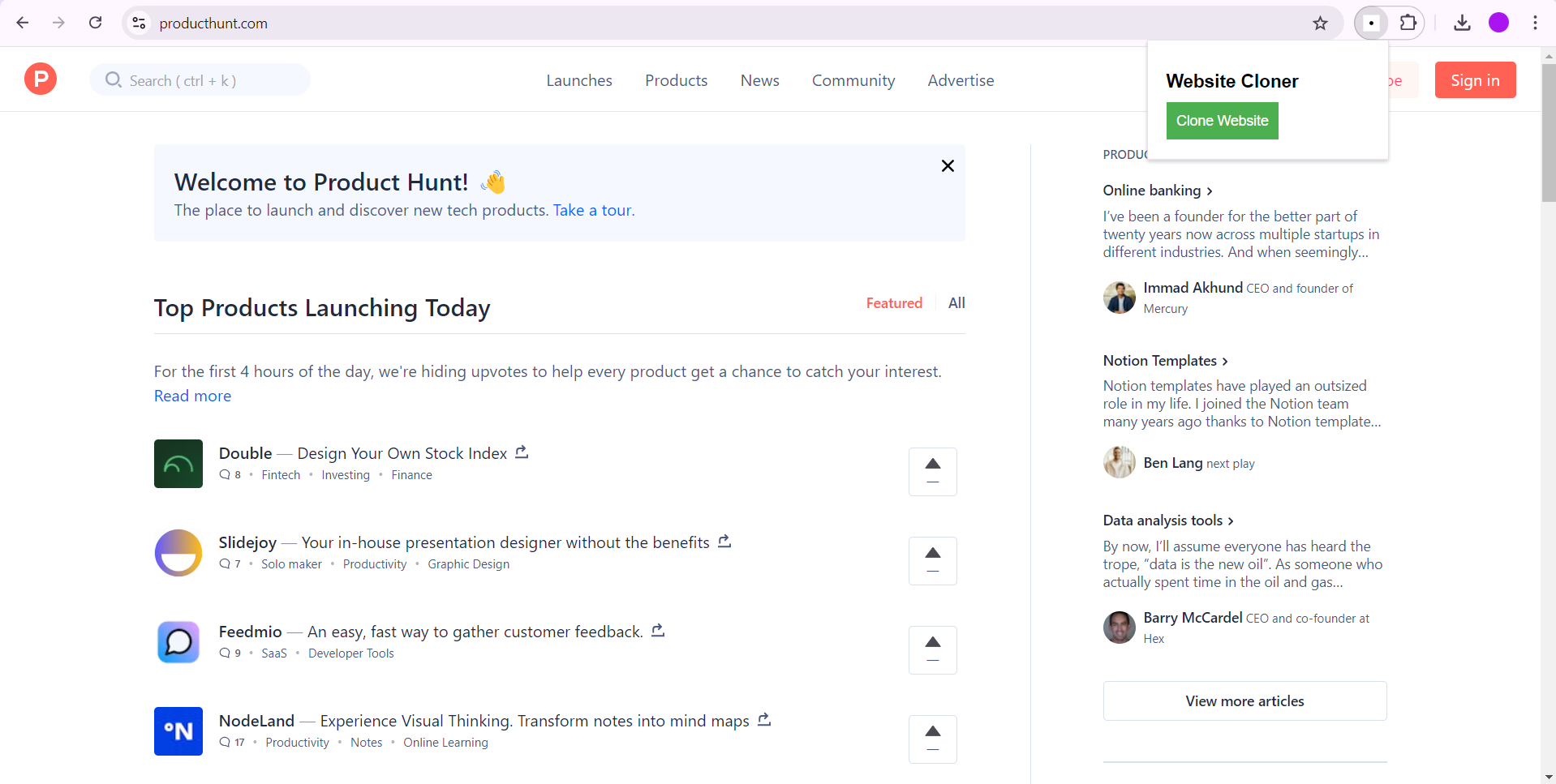Open Slidejoy's external link icon
The width and height of the screenshot is (1556, 784).
tap(724, 542)
